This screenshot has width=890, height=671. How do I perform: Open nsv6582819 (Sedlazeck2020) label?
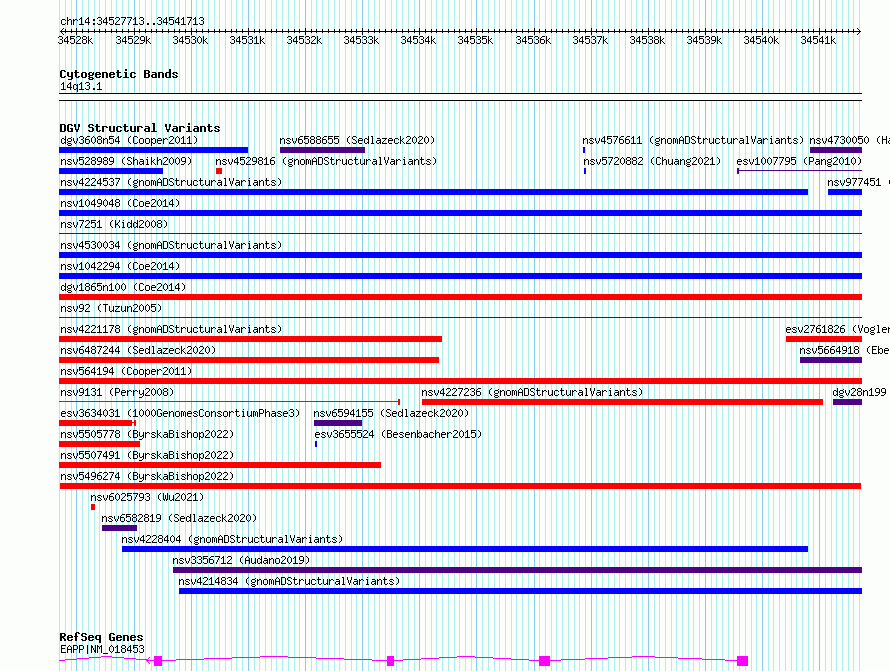pos(179,518)
